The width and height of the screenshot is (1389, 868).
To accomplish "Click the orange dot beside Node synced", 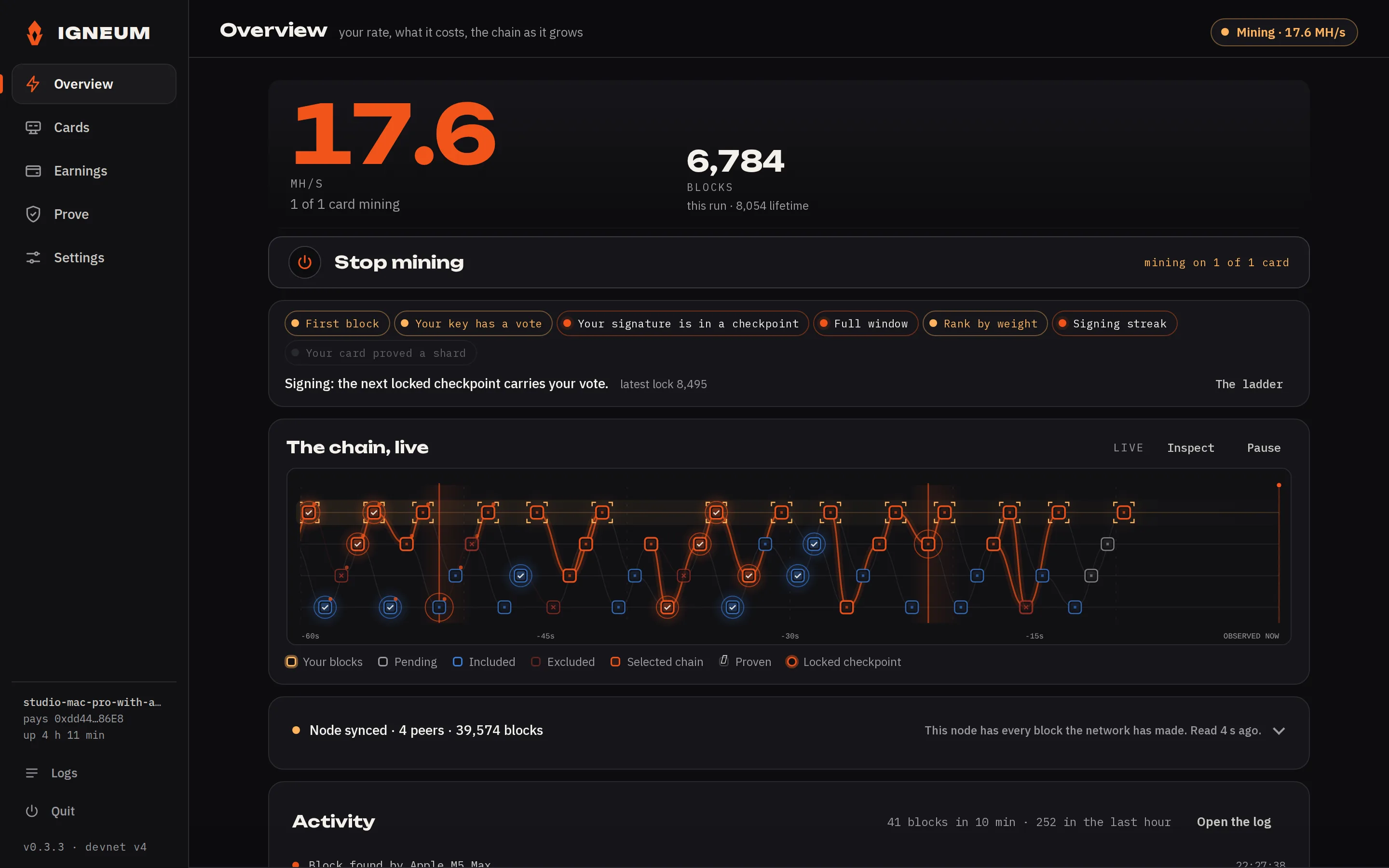I will tap(296, 730).
